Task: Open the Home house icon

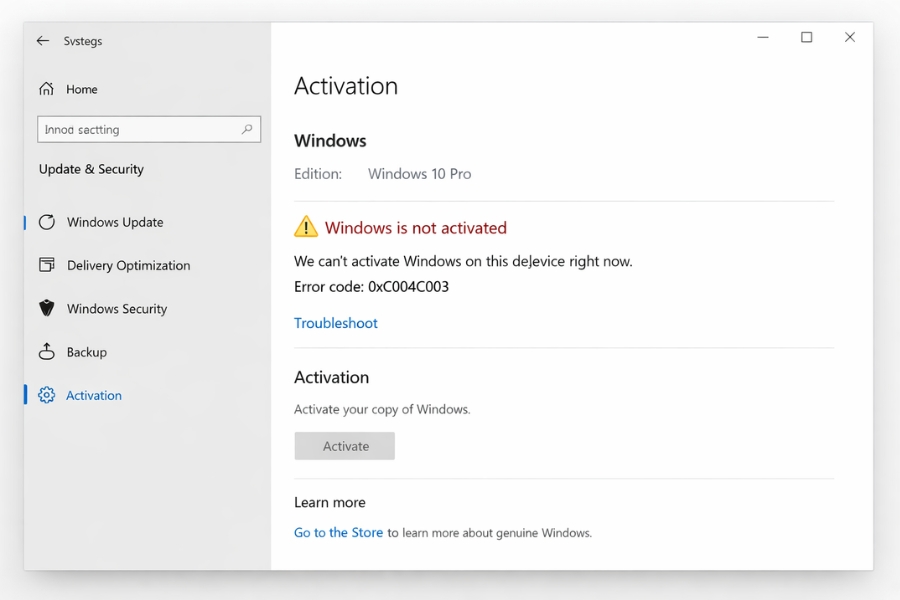Action: click(47, 89)
